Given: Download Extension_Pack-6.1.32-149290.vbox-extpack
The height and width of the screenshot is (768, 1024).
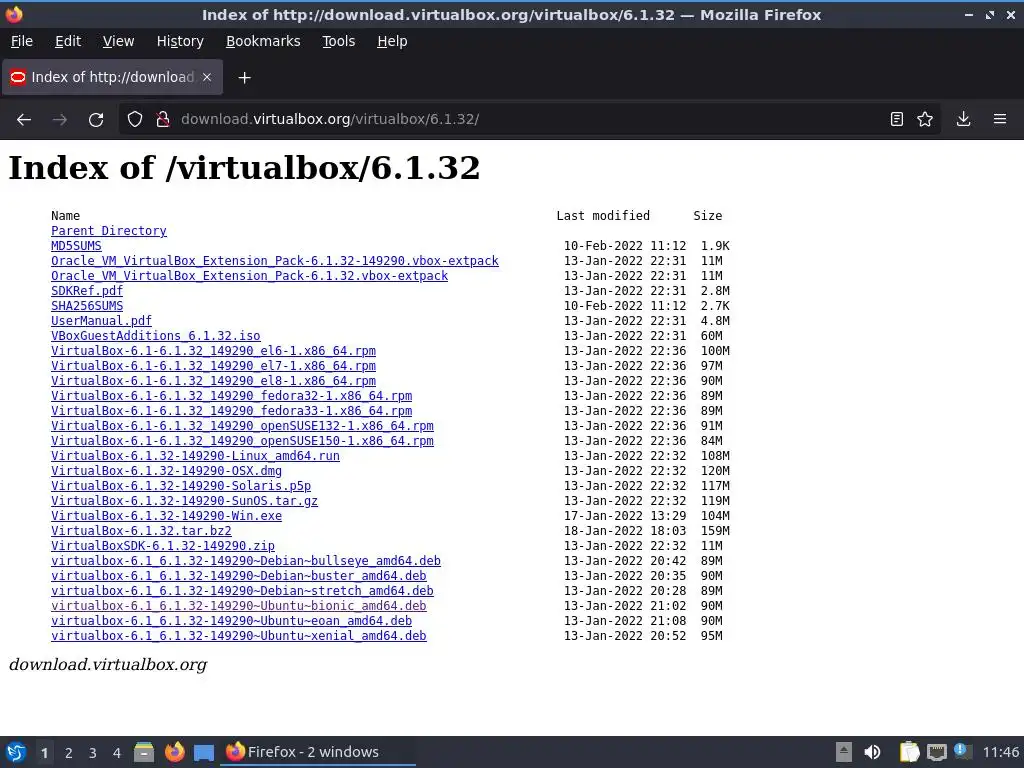Looking at the screenshot, I should tap(274, 261).
